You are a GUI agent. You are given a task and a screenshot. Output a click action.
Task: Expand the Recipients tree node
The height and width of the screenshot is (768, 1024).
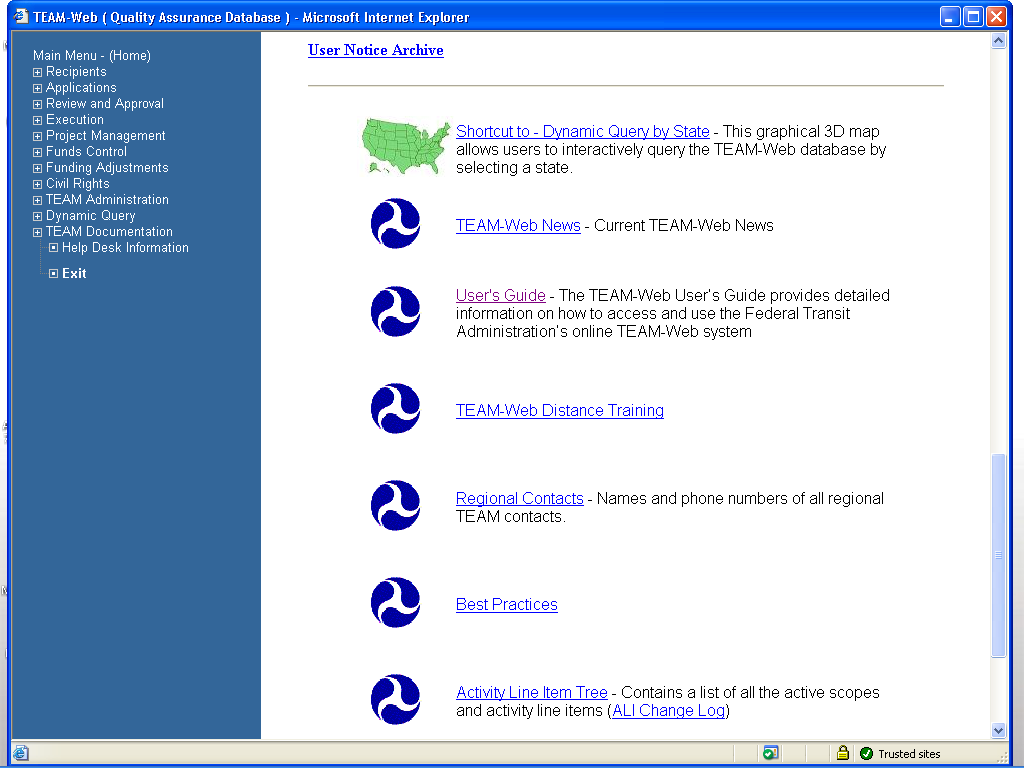[37, 72]
